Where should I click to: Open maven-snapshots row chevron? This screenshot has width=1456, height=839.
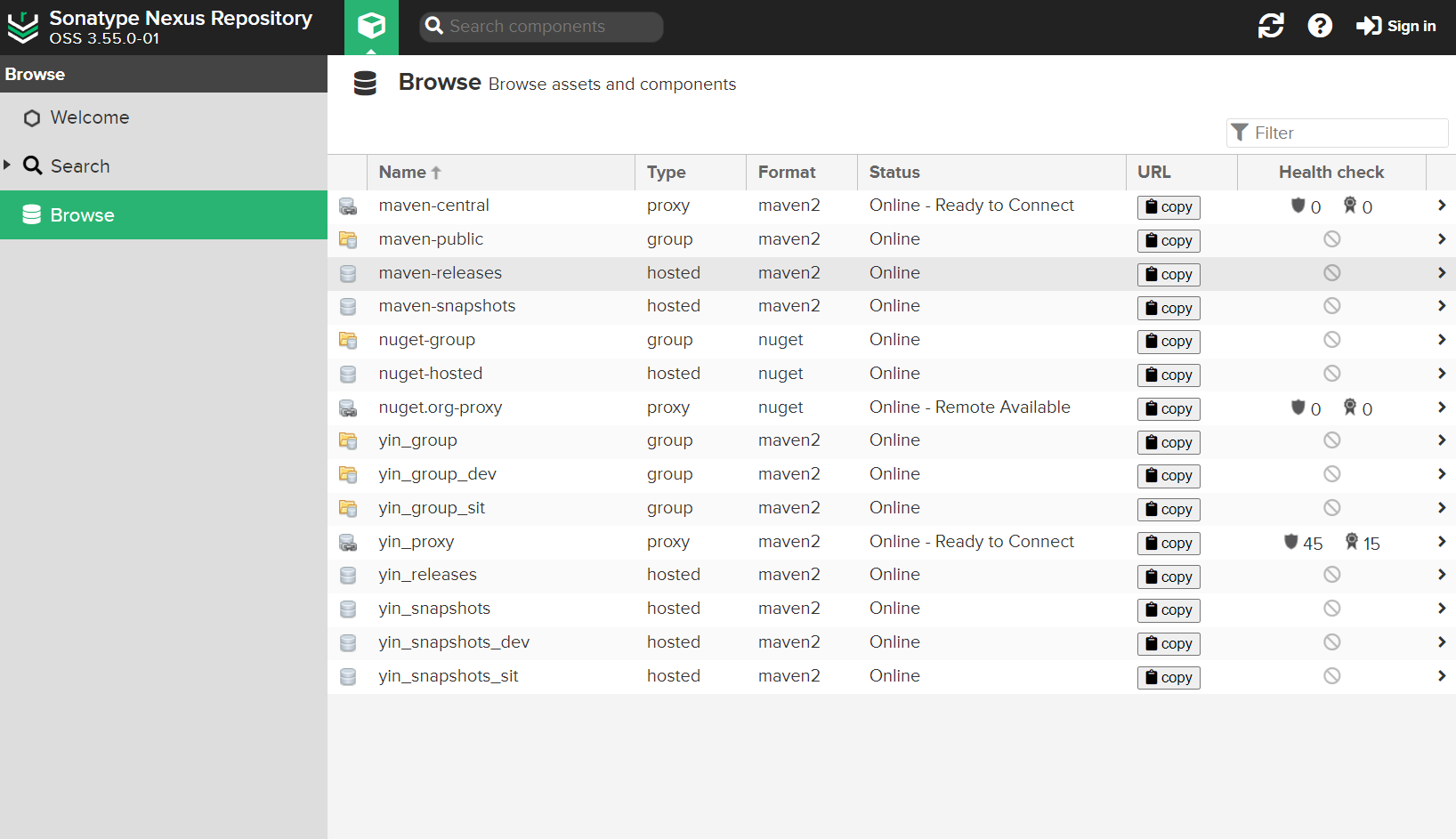pyautogui.click(x=1441, y=306)
